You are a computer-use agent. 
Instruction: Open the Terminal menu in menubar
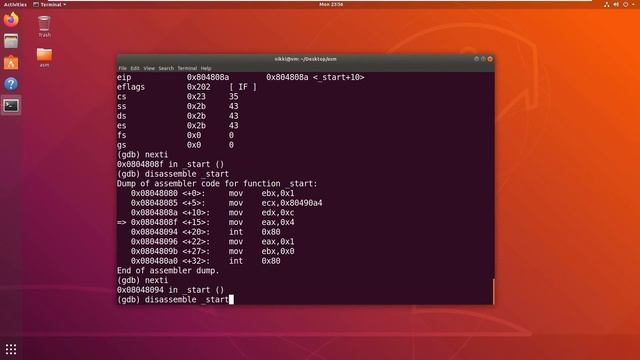click(187, 68)
